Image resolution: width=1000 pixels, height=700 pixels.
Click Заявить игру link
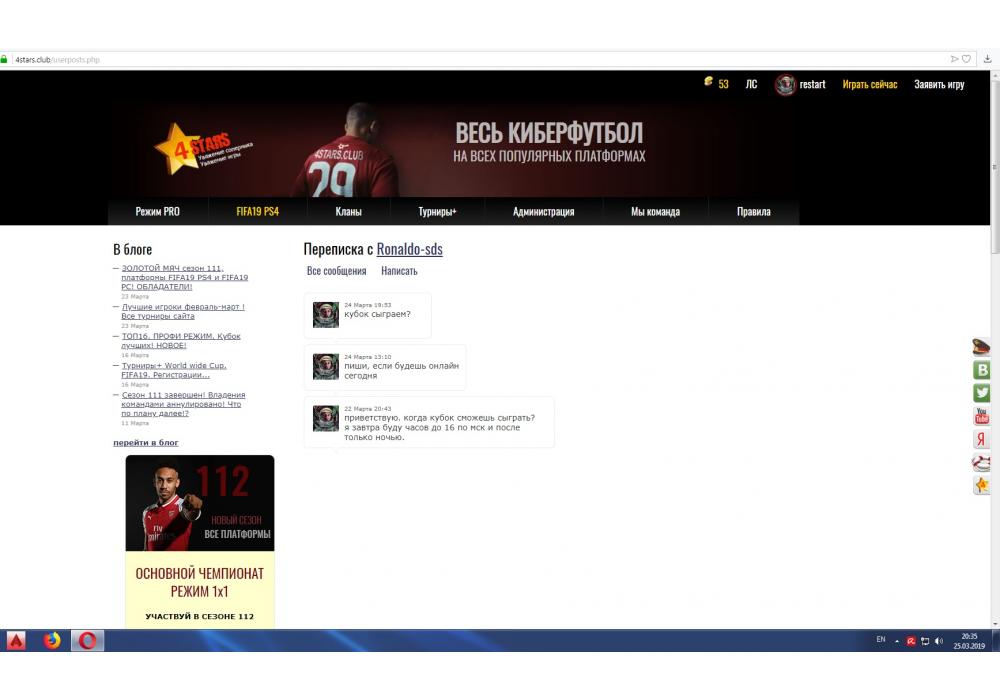pyautogui.click(x=939, y=84)
